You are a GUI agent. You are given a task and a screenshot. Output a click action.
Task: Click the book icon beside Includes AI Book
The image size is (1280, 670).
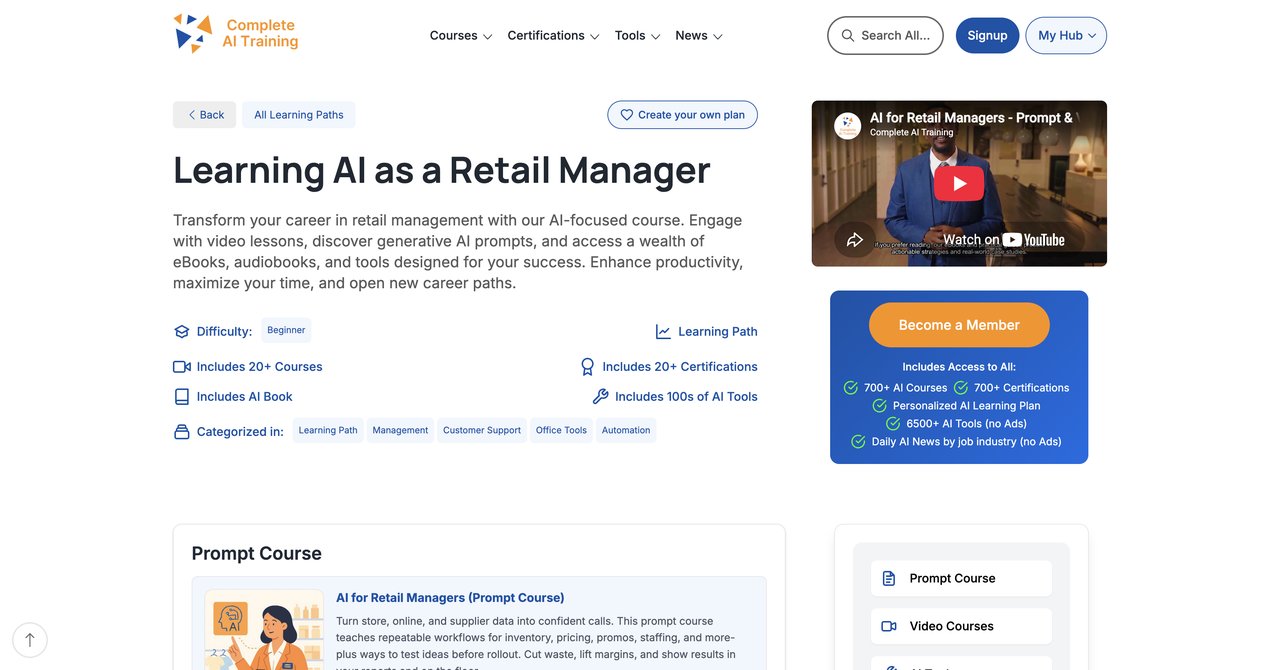[181, 397]
